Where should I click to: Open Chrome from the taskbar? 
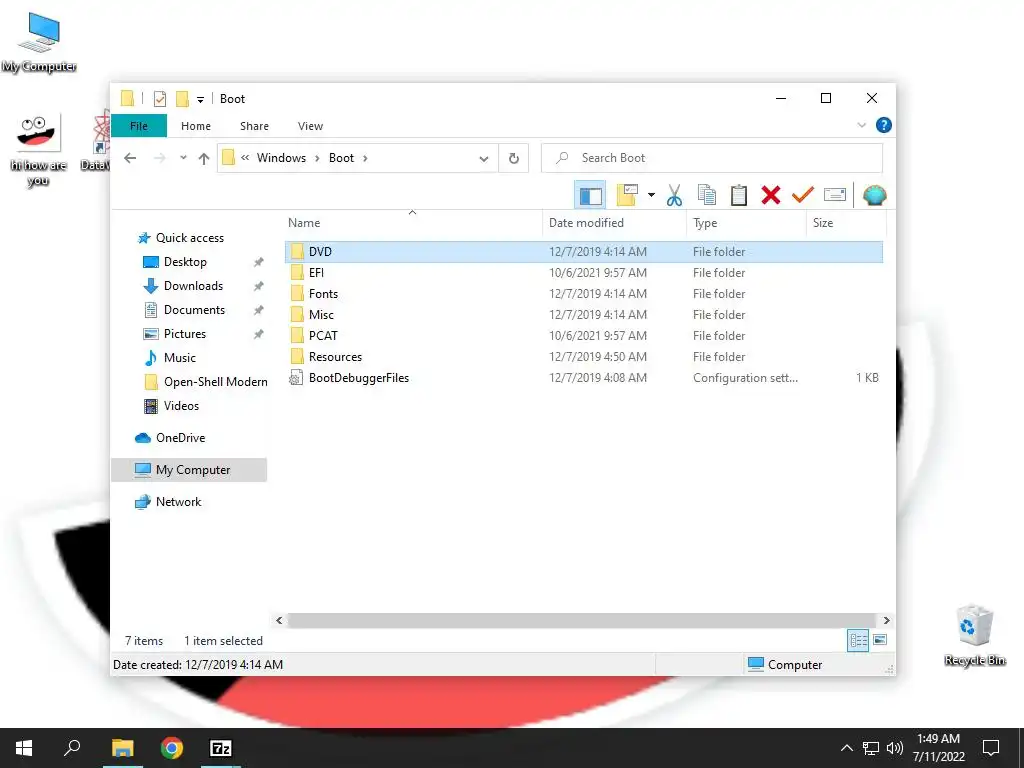[172, 748]
